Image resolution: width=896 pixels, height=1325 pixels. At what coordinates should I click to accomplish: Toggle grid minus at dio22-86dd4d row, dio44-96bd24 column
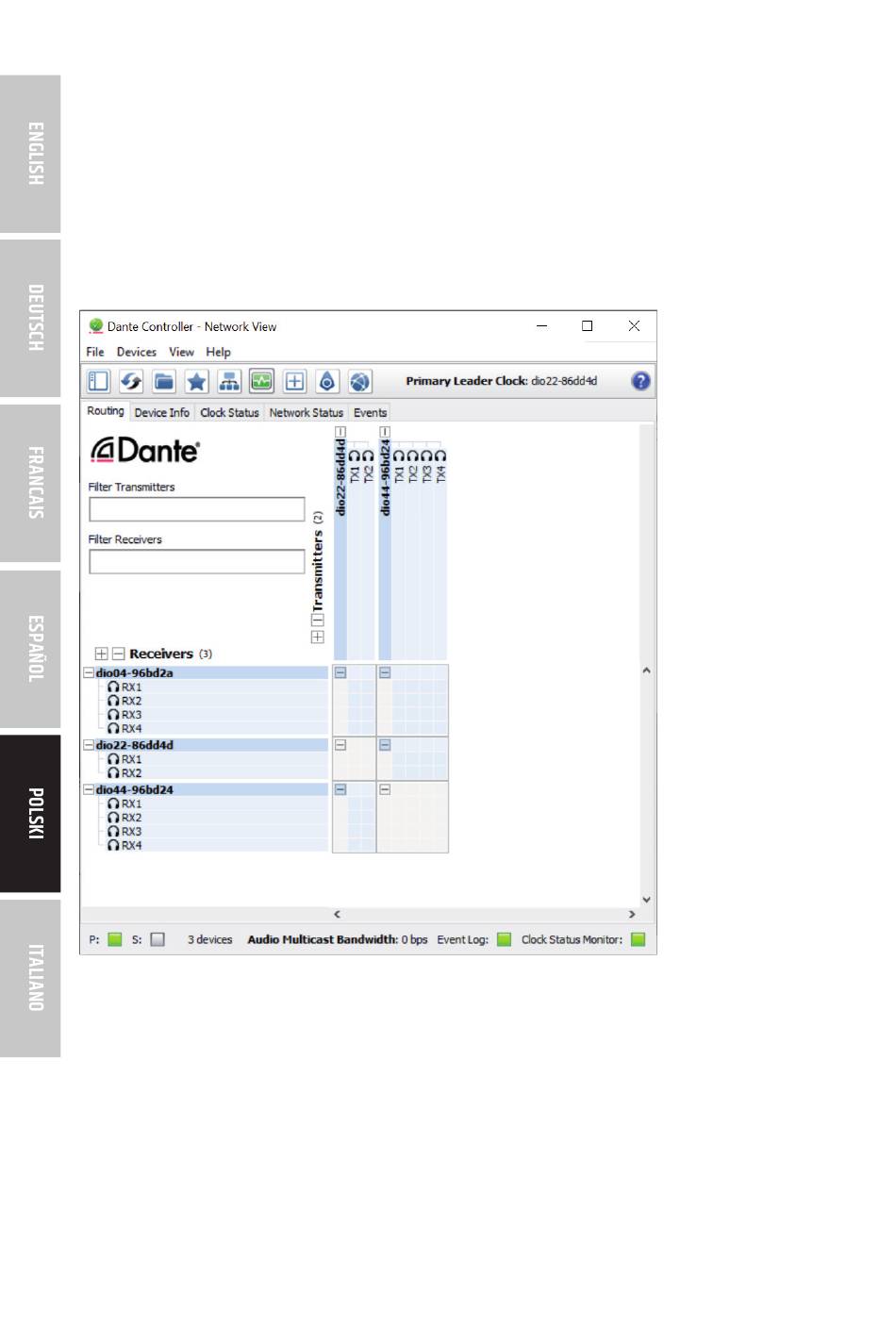click(x=385, y=745)
